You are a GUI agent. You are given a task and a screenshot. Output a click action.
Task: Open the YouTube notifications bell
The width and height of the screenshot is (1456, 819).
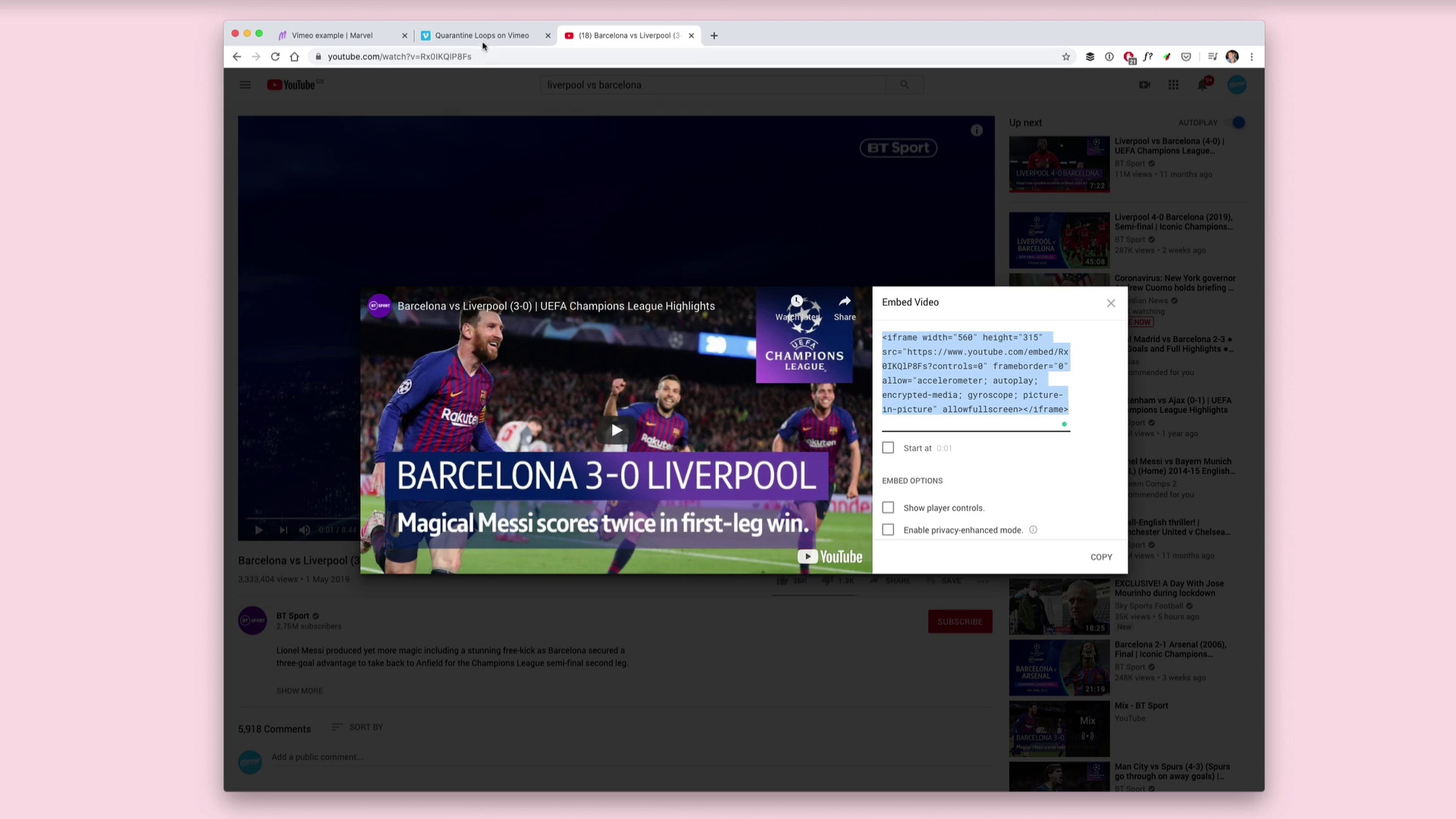[1203, 84]
